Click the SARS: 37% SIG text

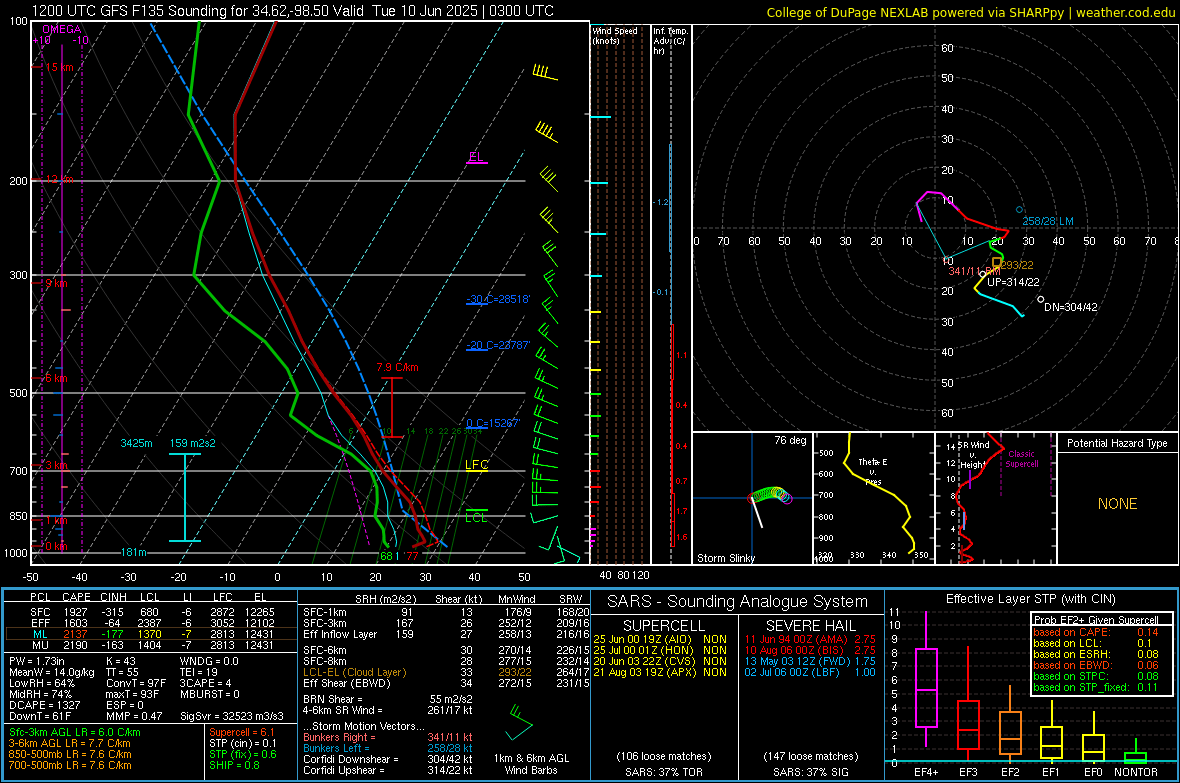click(810, 772)
